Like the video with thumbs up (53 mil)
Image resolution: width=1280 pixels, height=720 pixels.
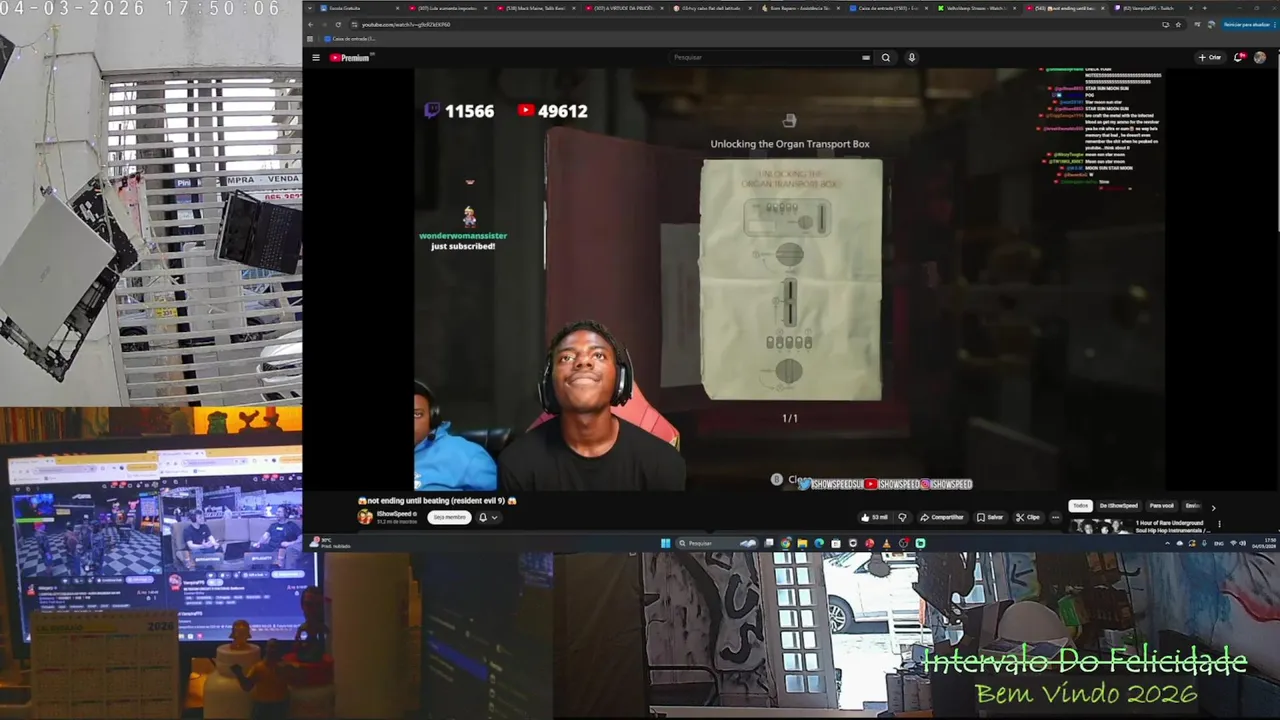(x=873, y=517)
